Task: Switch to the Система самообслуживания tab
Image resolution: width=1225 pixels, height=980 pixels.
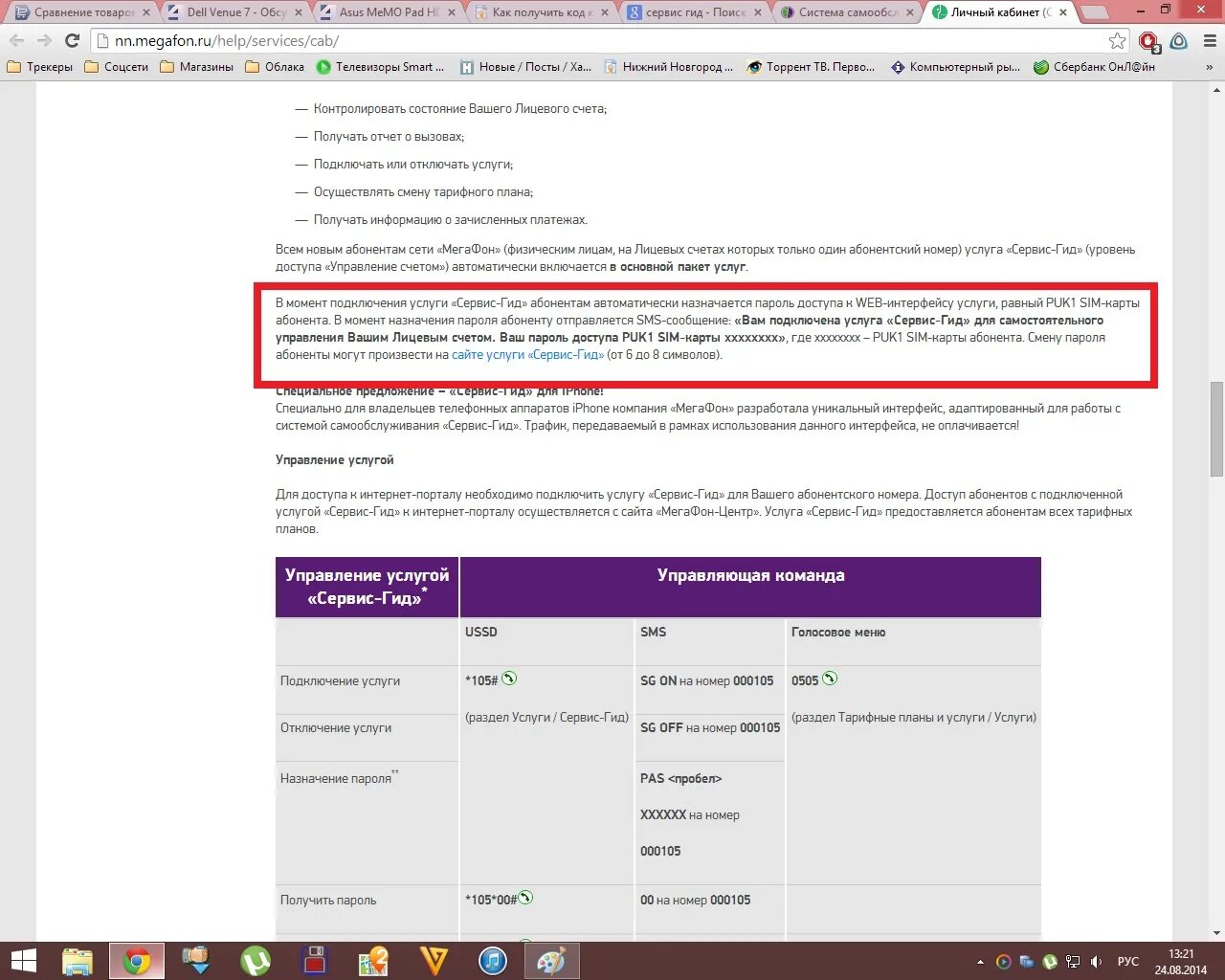Action: coord(848,12)
